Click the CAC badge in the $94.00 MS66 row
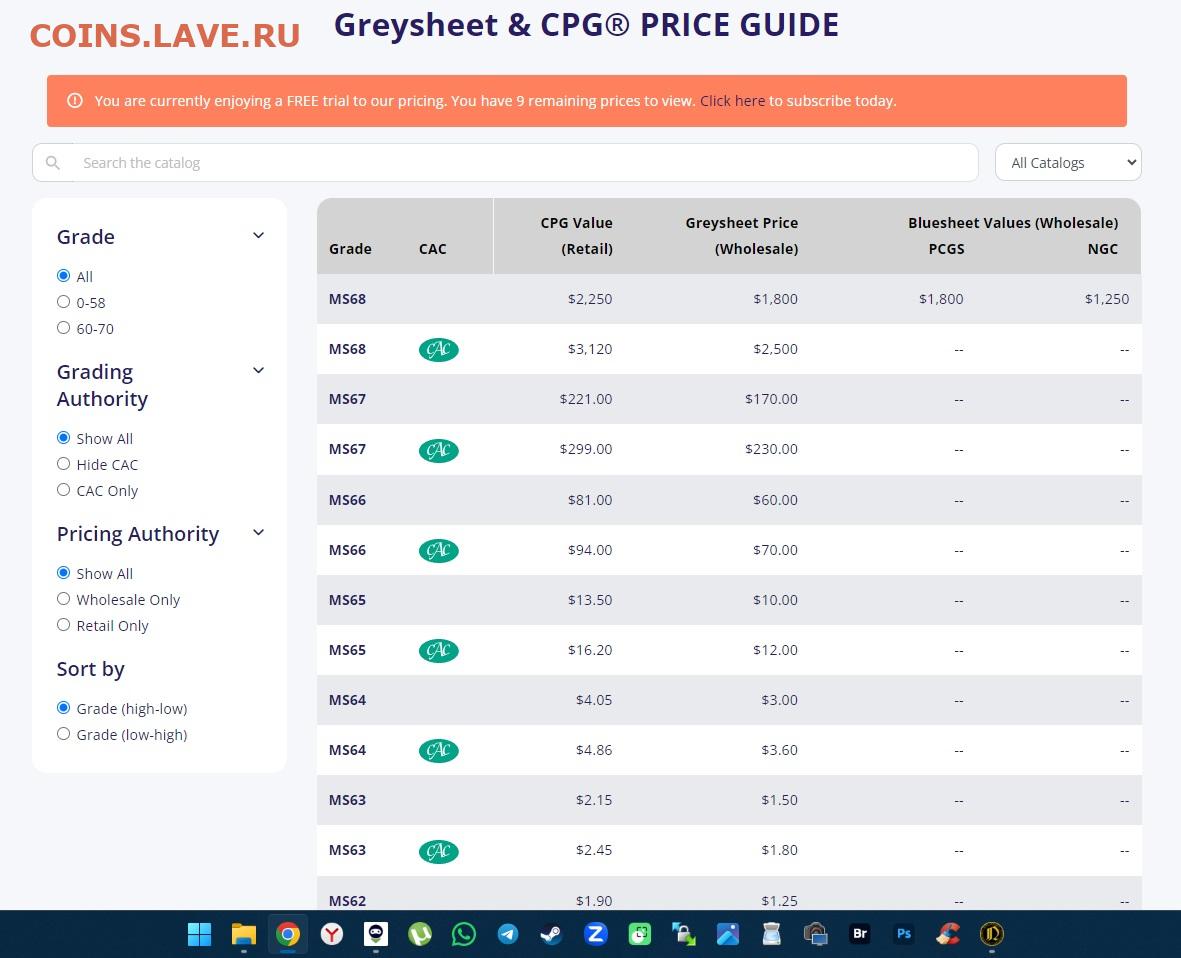 (x=438, y=551)
